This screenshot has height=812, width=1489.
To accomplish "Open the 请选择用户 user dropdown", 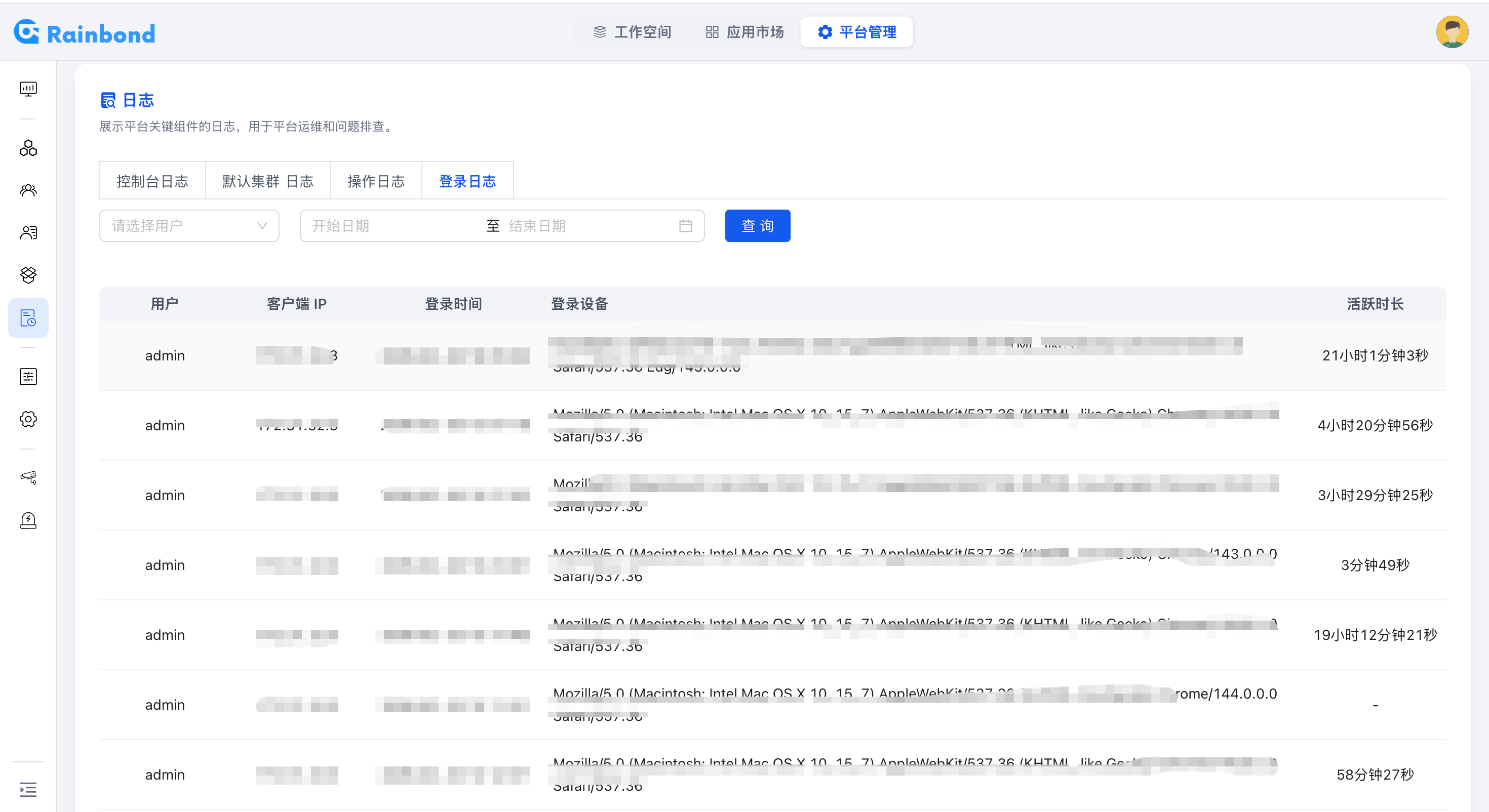I will [x=189, y=226].
